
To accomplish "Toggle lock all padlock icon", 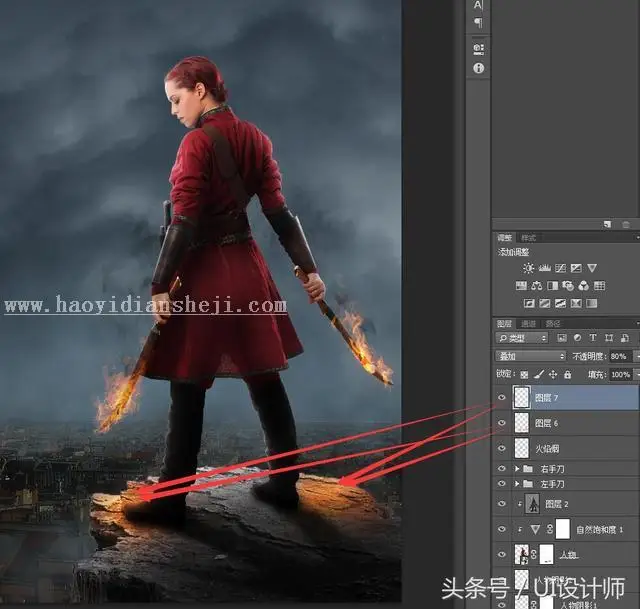I will (567, 374).
